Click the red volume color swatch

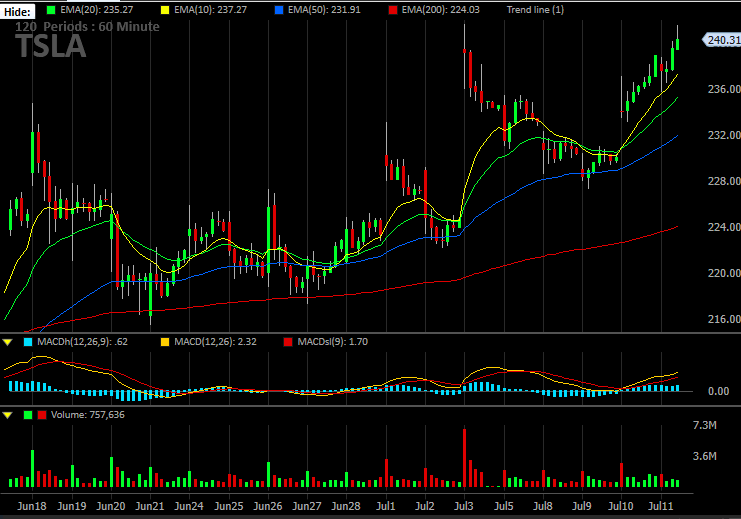pyautogui.click(x=42, y=415)
